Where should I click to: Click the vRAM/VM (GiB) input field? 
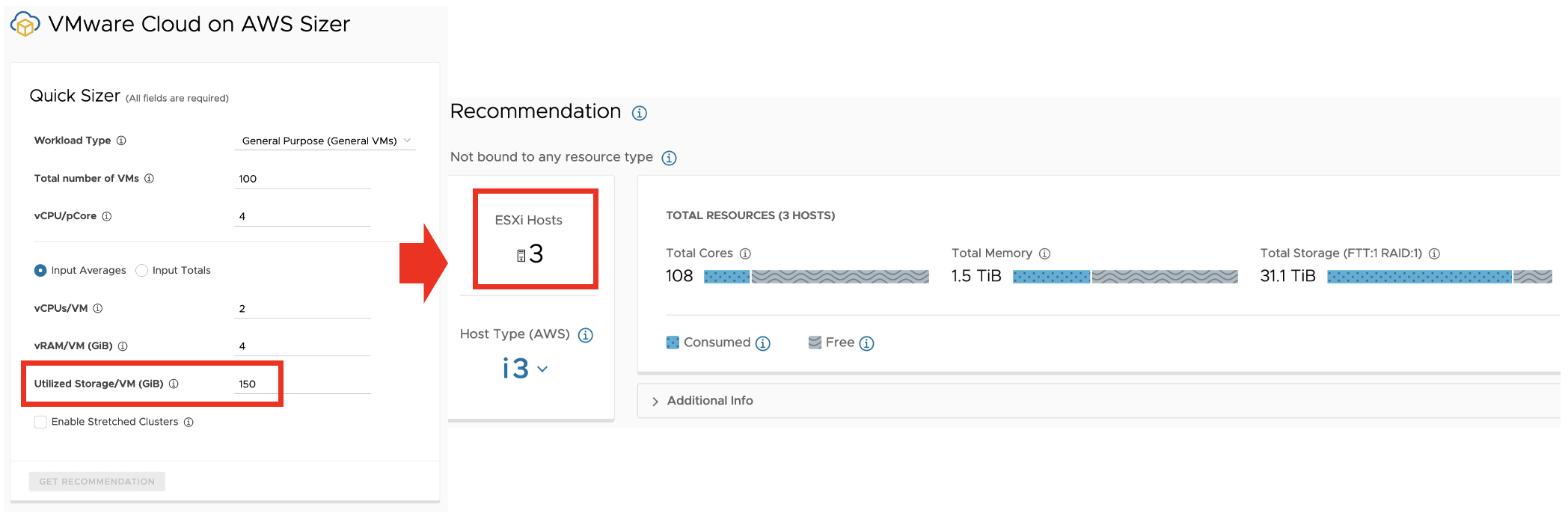(303, 346)
